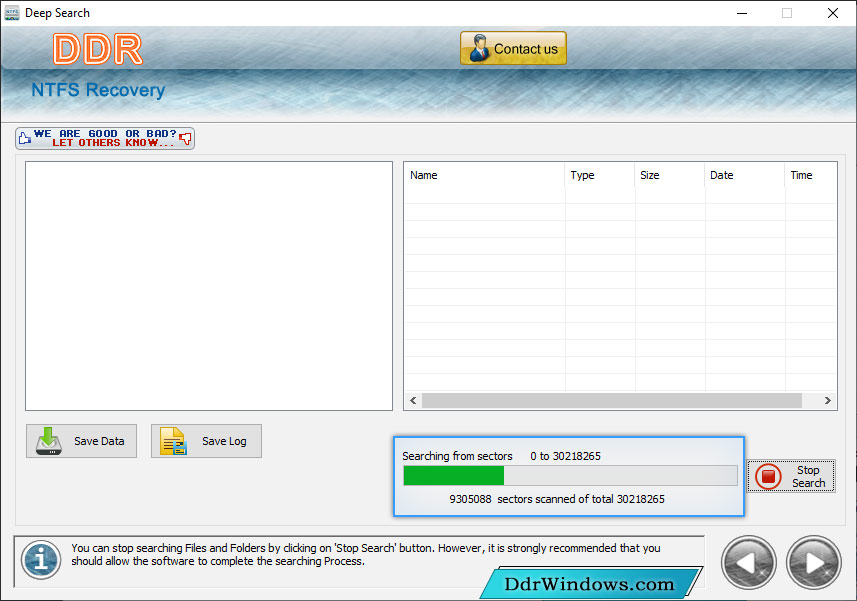Sort by the Time column header
This screenshot has width=857, height=601.
811,175
